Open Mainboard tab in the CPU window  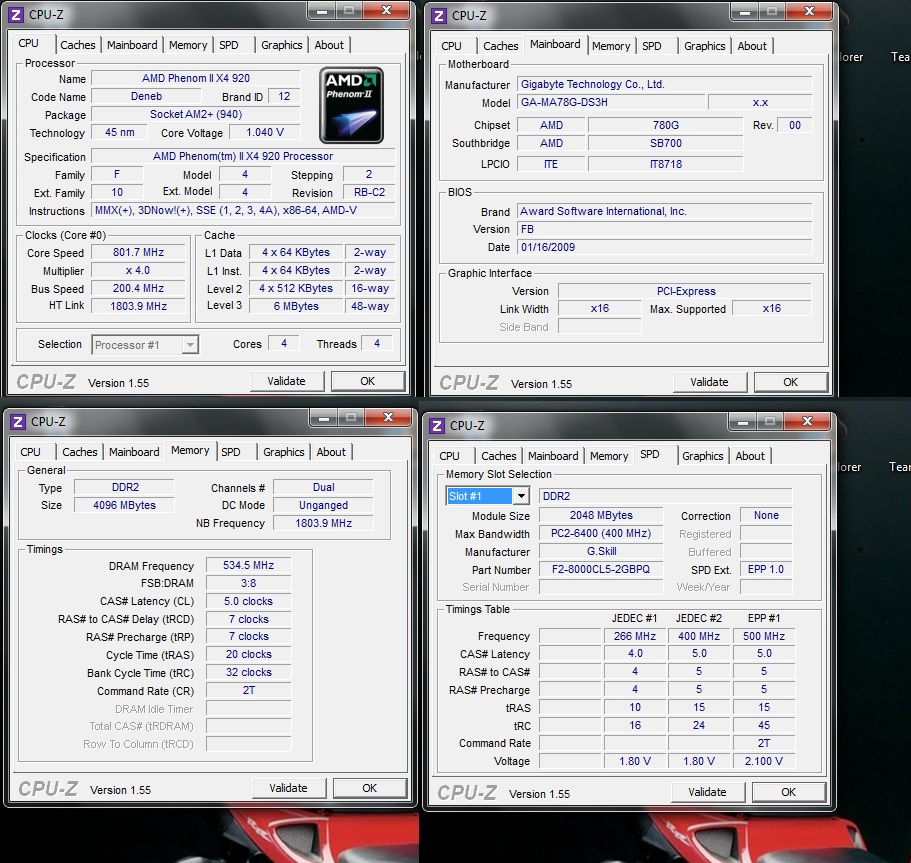pos(132,45)
